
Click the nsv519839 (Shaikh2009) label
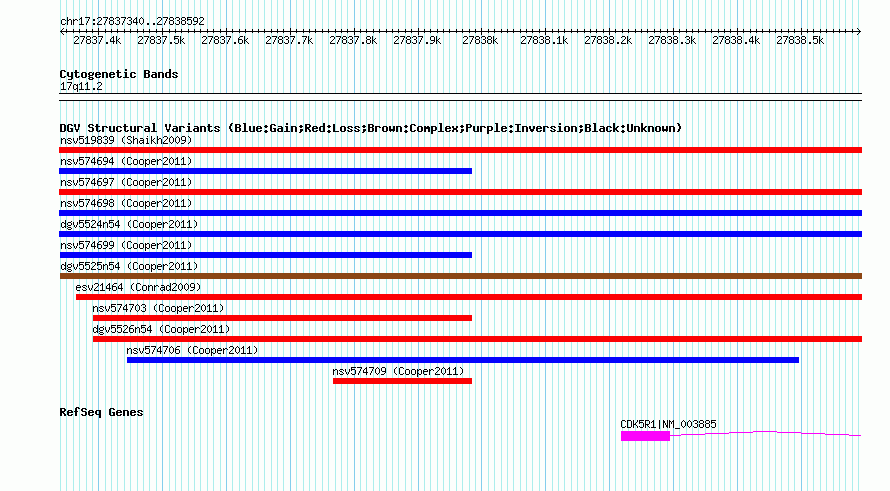click(x=126, y=140)
